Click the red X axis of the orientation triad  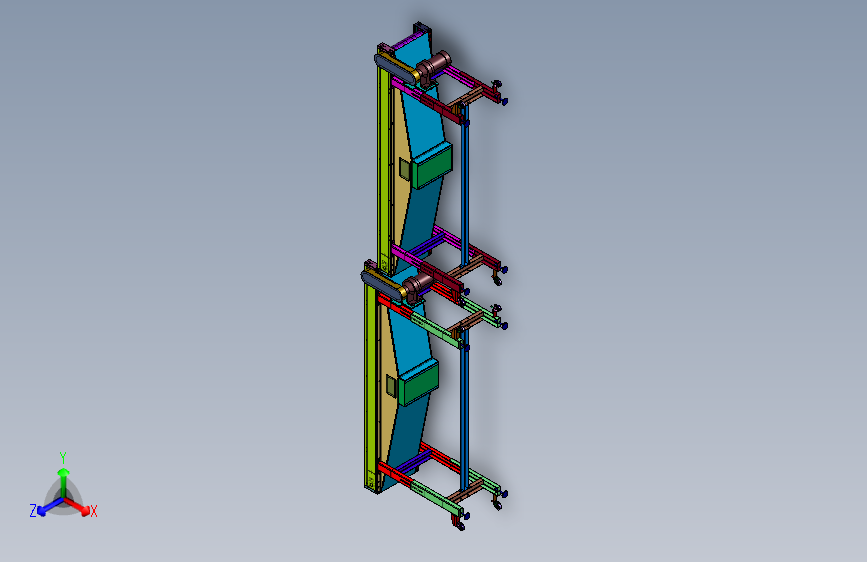point(78,507)
